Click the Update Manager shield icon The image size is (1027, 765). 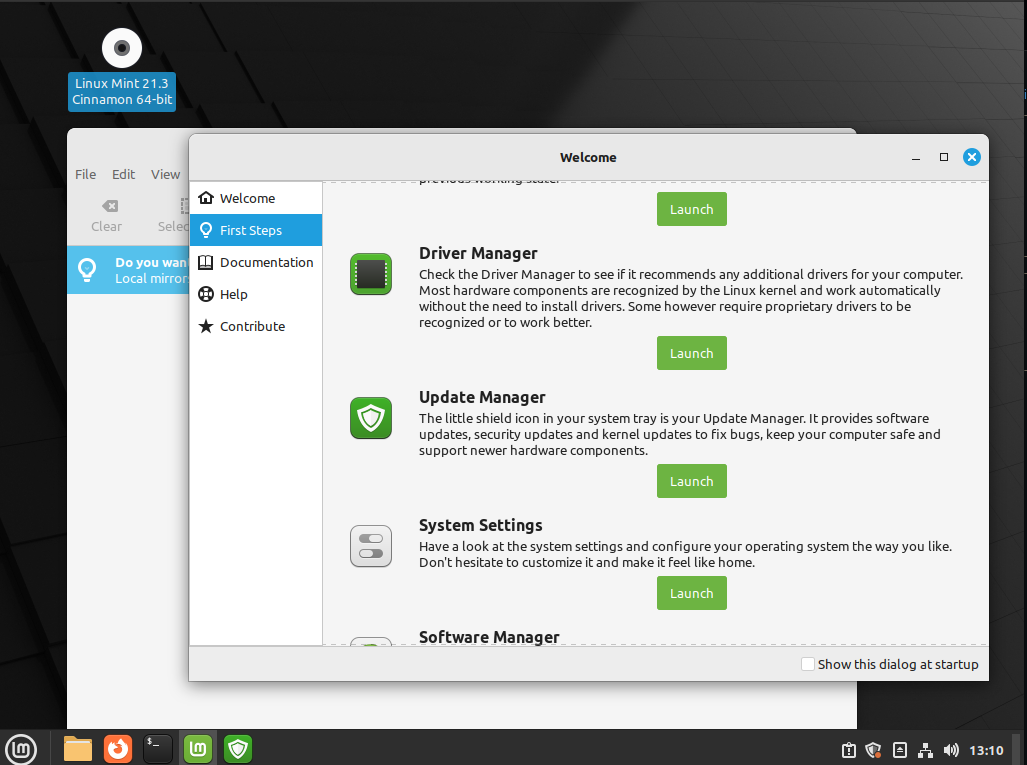pyautogui.click(x=371, y=418)
